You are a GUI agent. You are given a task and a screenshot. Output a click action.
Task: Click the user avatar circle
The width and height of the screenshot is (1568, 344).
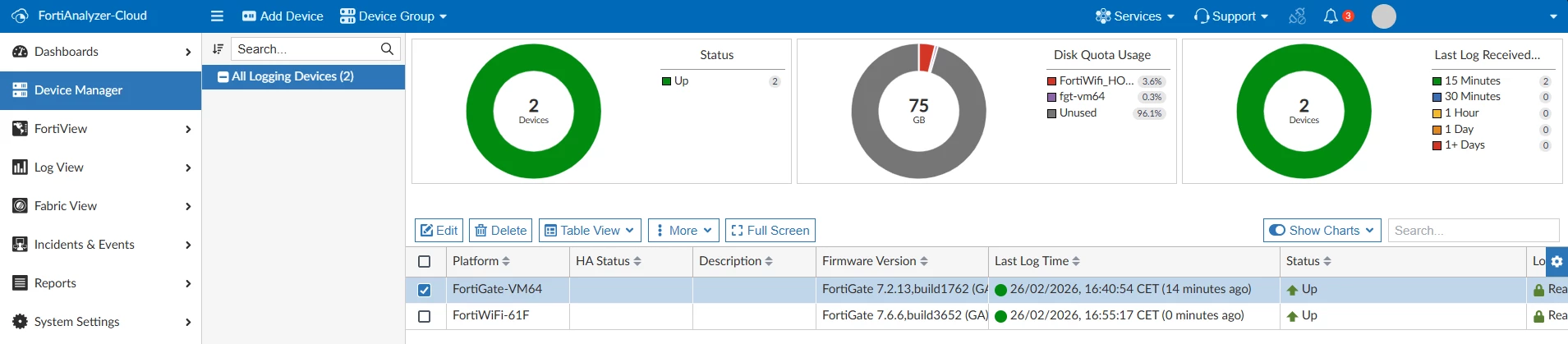tap(1384, 16)
